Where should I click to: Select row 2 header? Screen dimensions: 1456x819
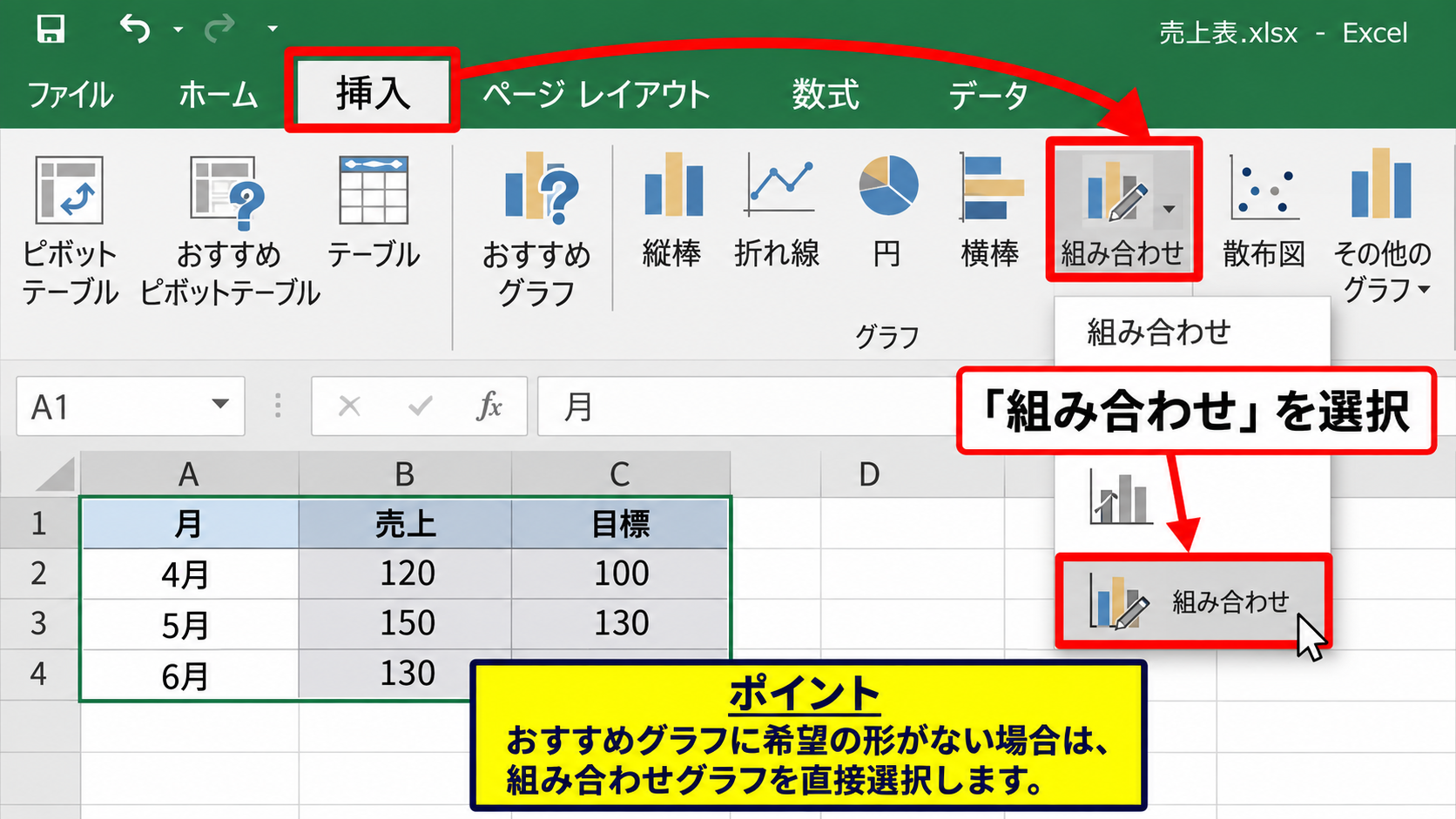39,574
